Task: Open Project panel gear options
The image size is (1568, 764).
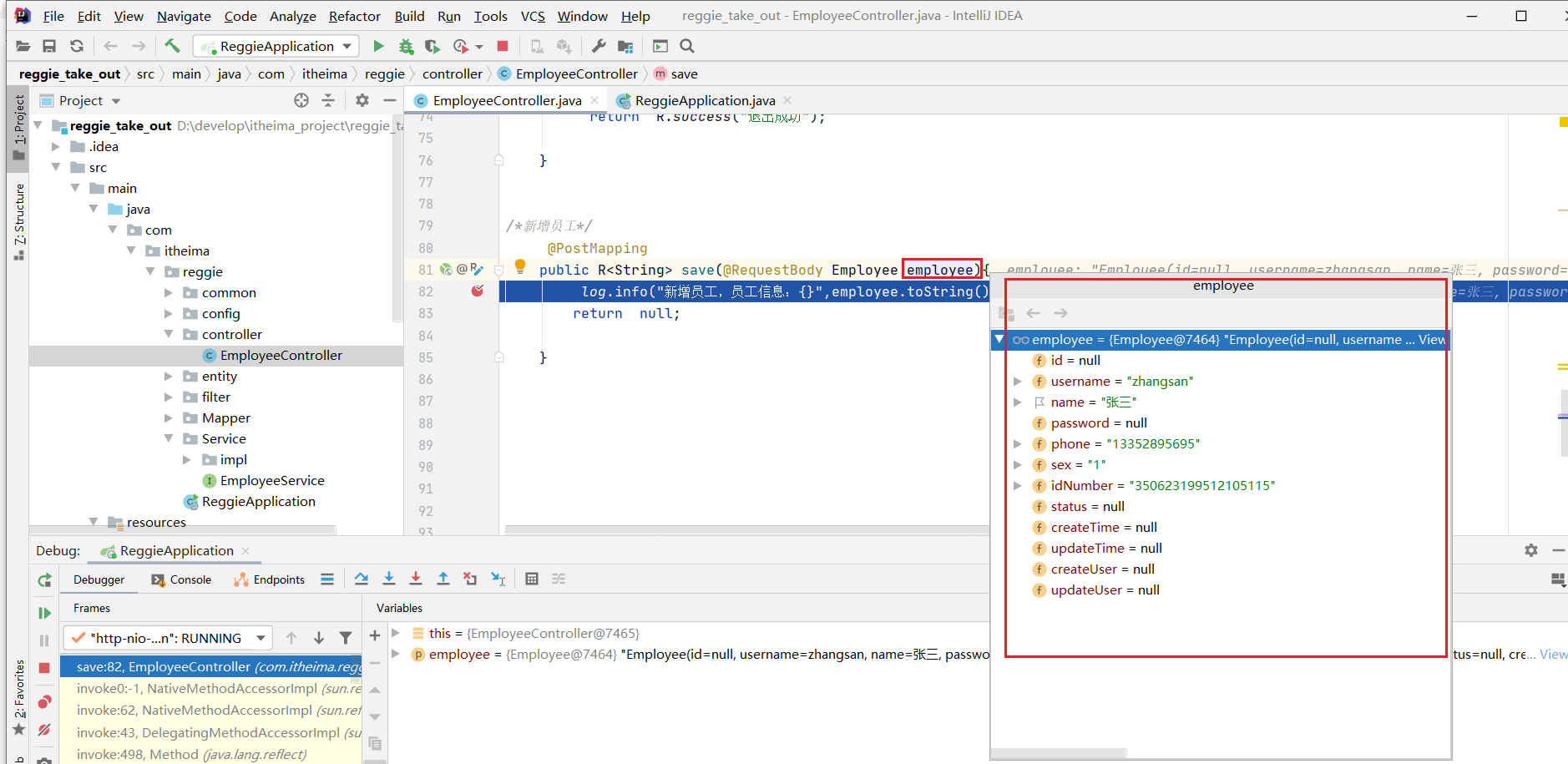Action: [x=362, y=100]
